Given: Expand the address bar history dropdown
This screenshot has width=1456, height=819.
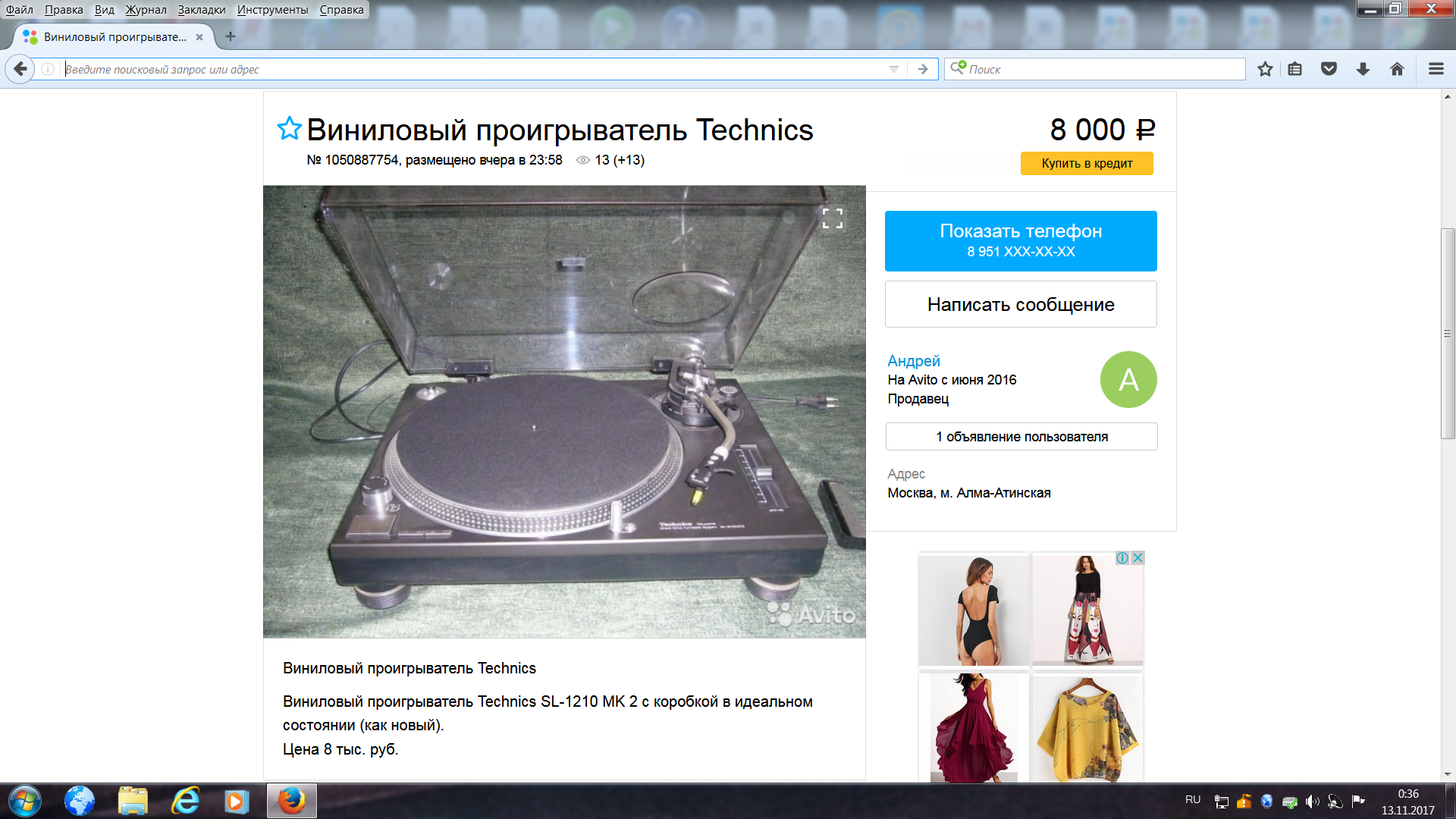Looking at the screenshot, I should pos(894,69).
